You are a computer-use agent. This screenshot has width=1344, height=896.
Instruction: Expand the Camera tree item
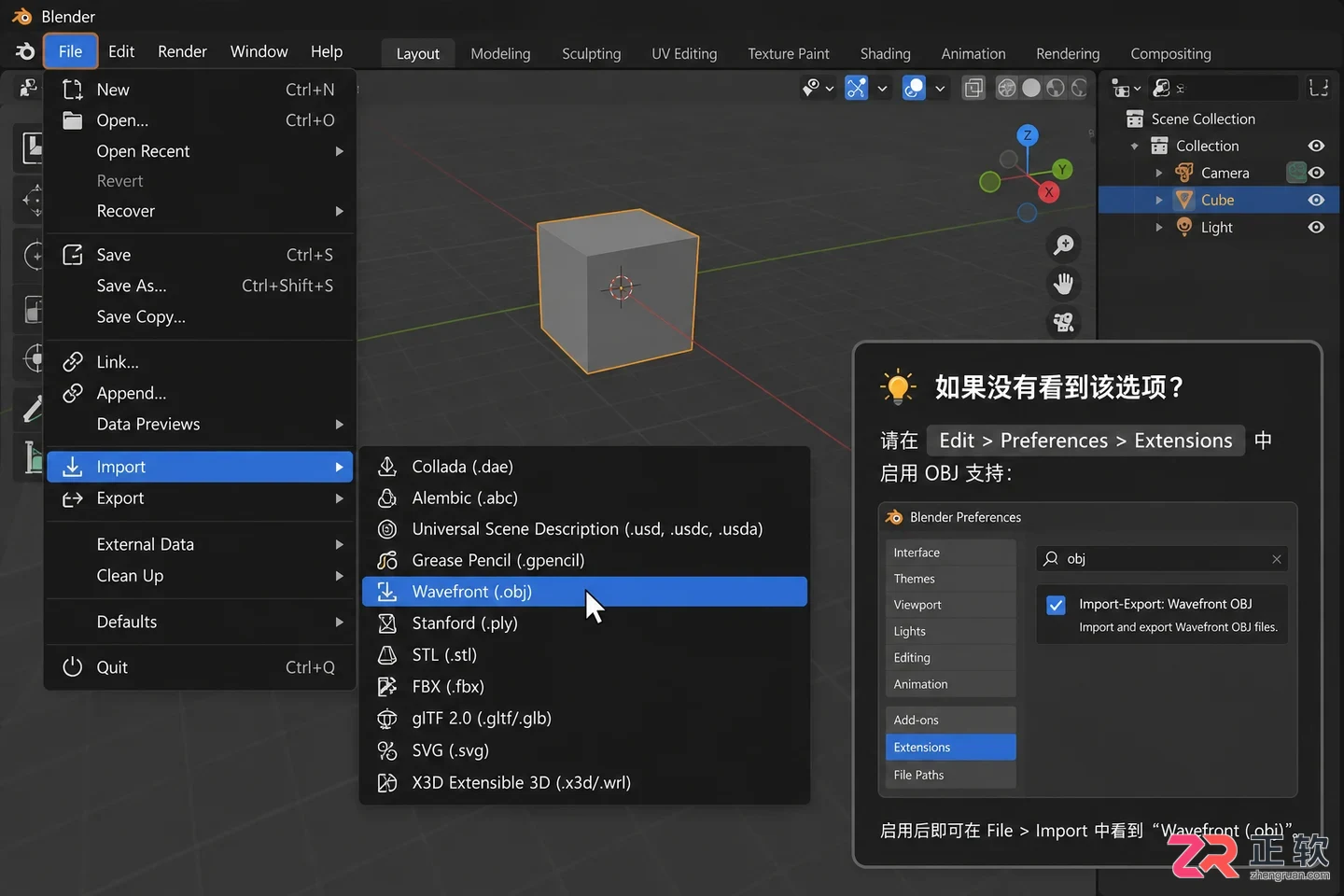(1159, 173)
